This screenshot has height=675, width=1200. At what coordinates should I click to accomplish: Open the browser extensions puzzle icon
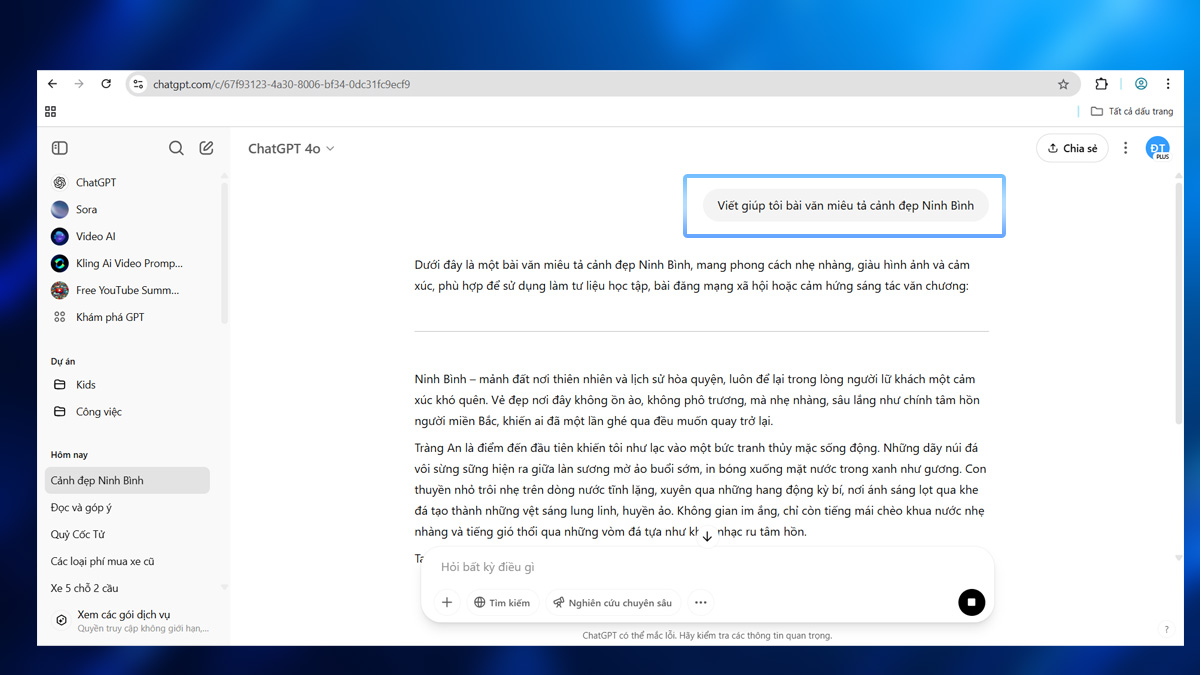(1102, 85)
